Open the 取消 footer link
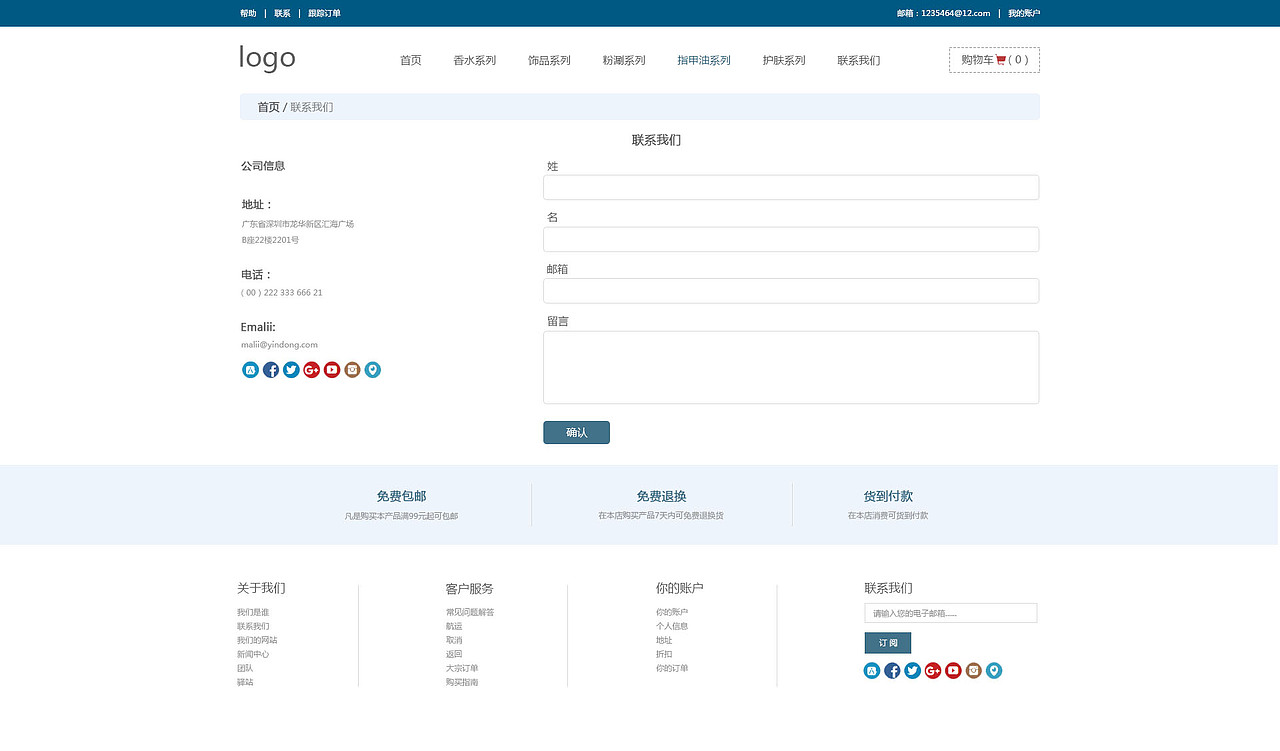The width and height of the screenshot is (1280, 751). 454,640
